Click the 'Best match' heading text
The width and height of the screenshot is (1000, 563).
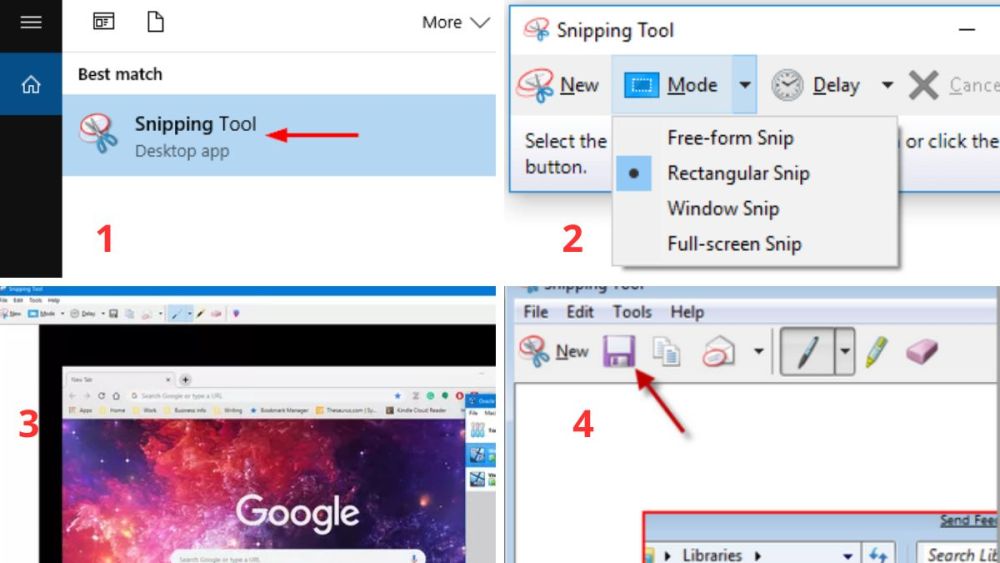click(120, 74)
